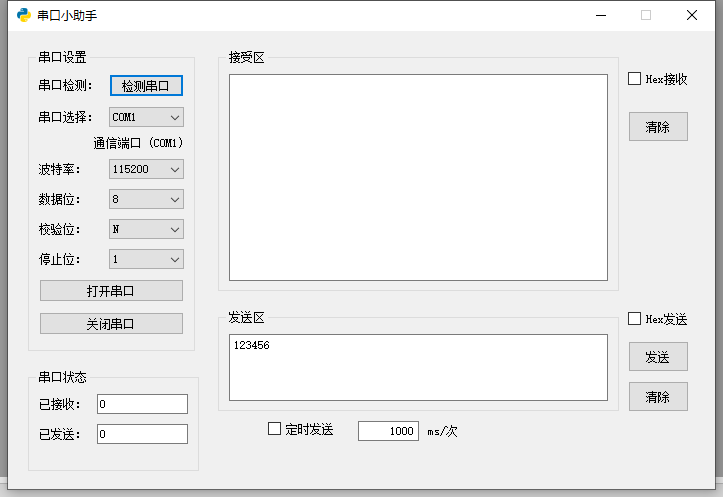Click inside the 接受区 receive text box
Screen dimensions: 723x497
418,178
